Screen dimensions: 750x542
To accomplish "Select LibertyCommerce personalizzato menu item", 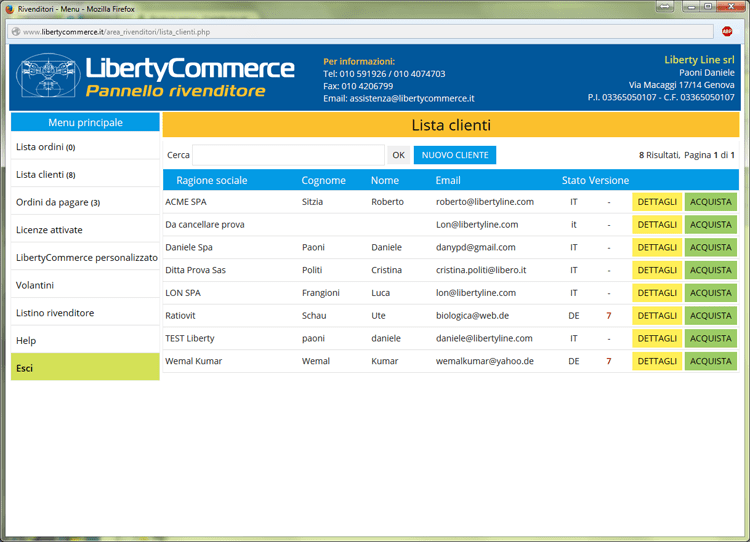I will [85, 257].
